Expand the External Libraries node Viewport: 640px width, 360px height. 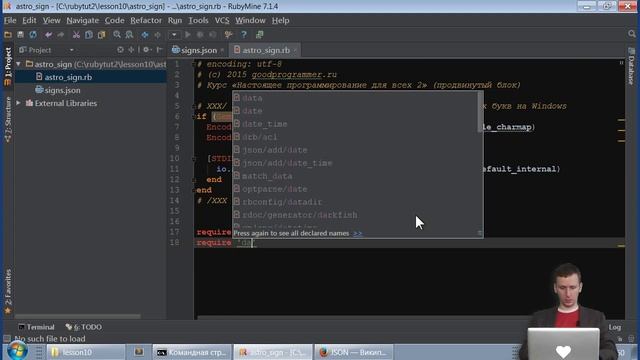[18, 103]
